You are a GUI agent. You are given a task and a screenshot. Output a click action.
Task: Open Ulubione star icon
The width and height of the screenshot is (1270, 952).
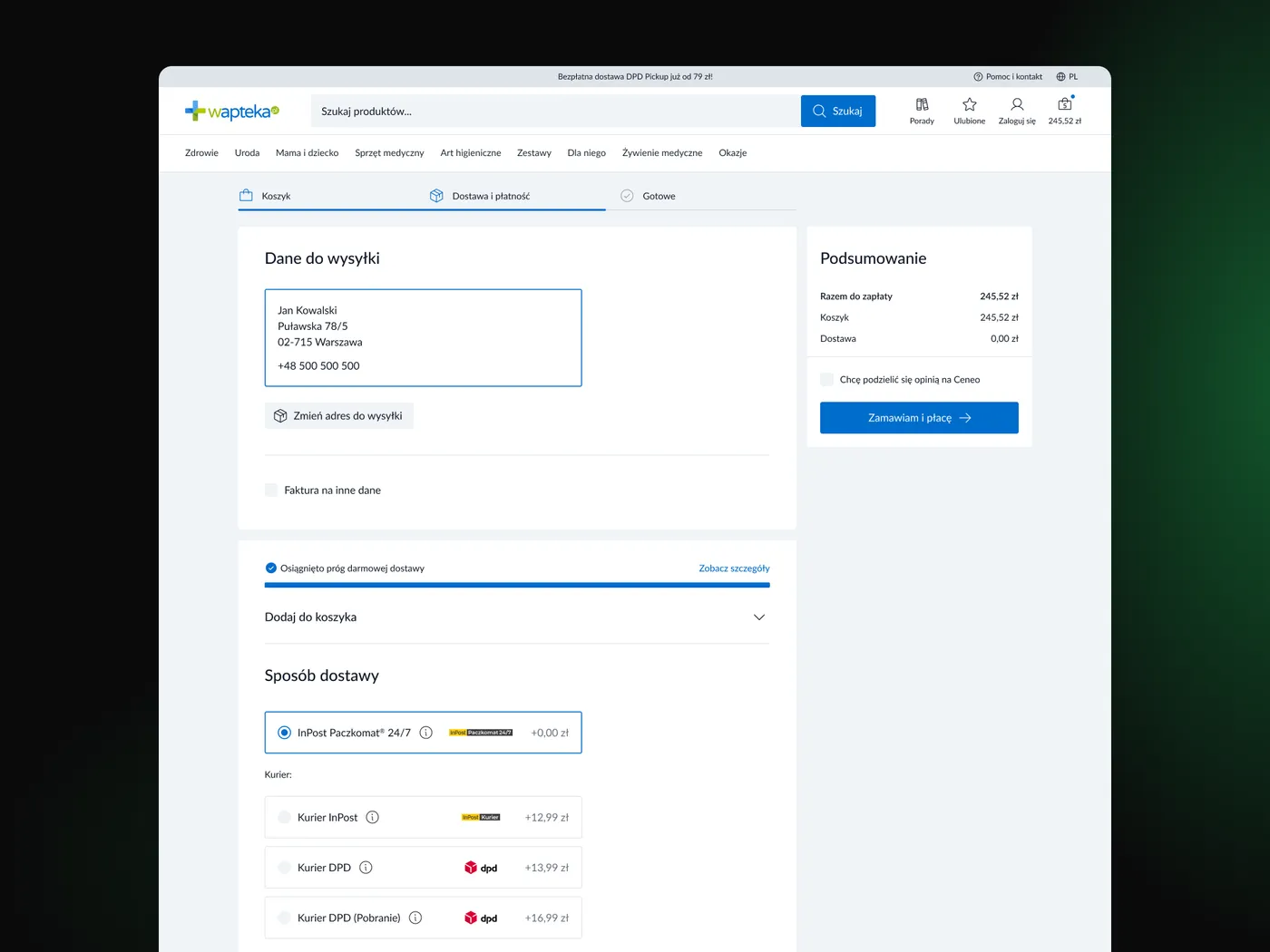[969, 104]
